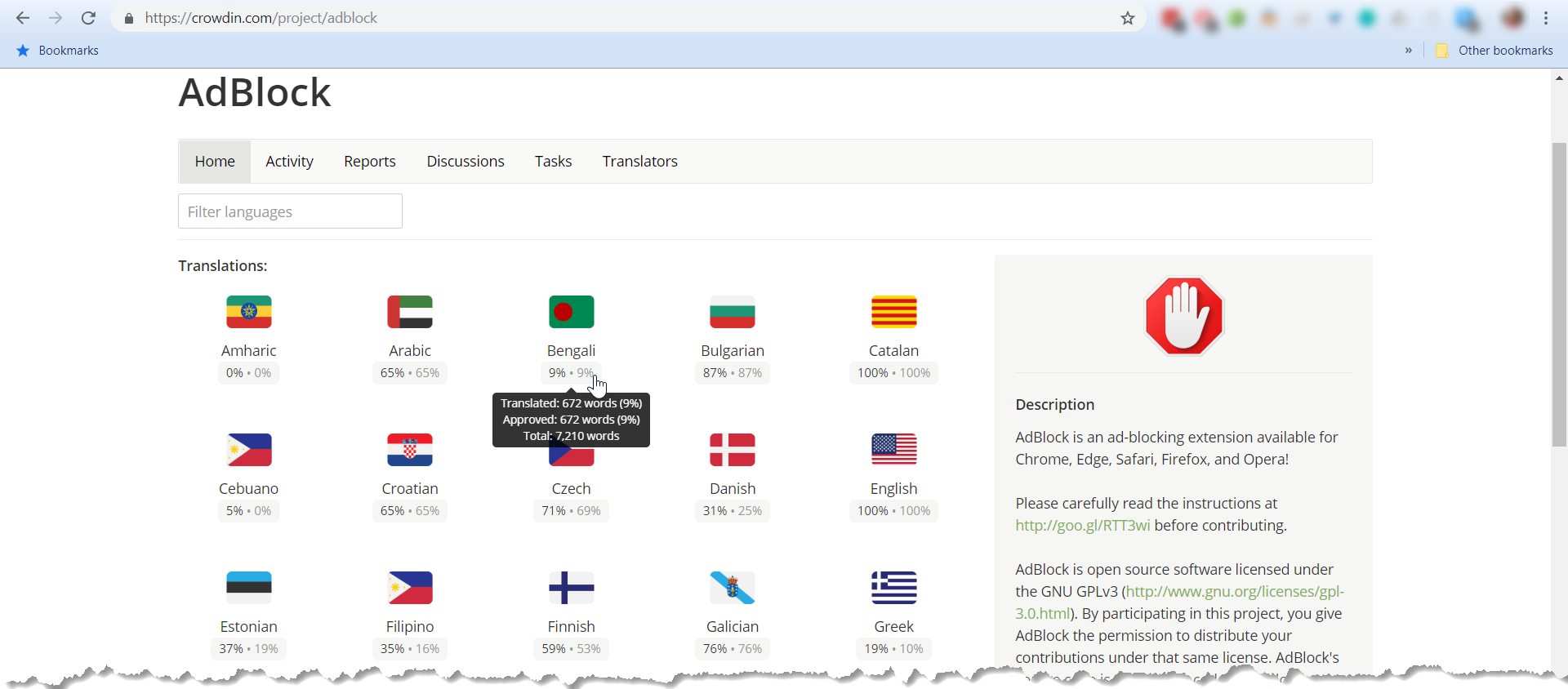This screenshot has width=1568, height=689.
Task: Open the Other bookmarks folder
Action: [1494, 51]
